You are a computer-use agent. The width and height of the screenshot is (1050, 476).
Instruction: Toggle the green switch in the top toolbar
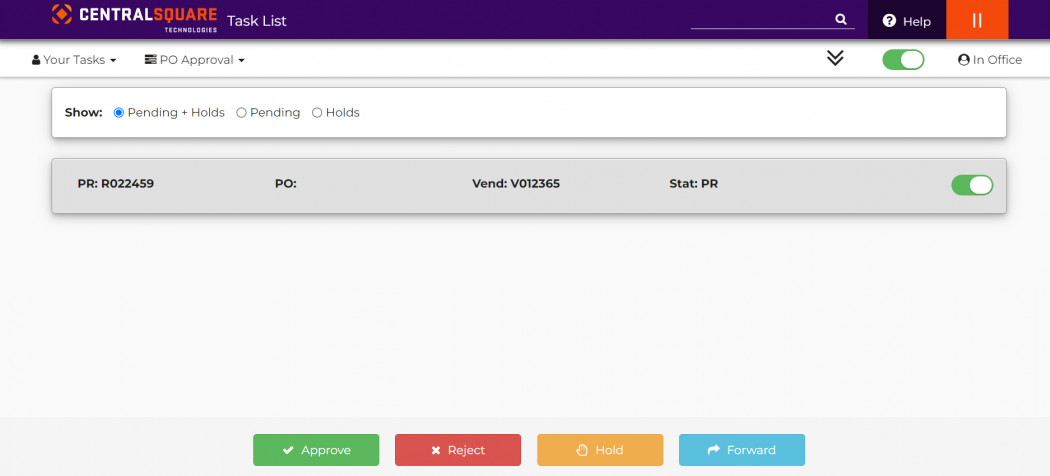point(903,60)
